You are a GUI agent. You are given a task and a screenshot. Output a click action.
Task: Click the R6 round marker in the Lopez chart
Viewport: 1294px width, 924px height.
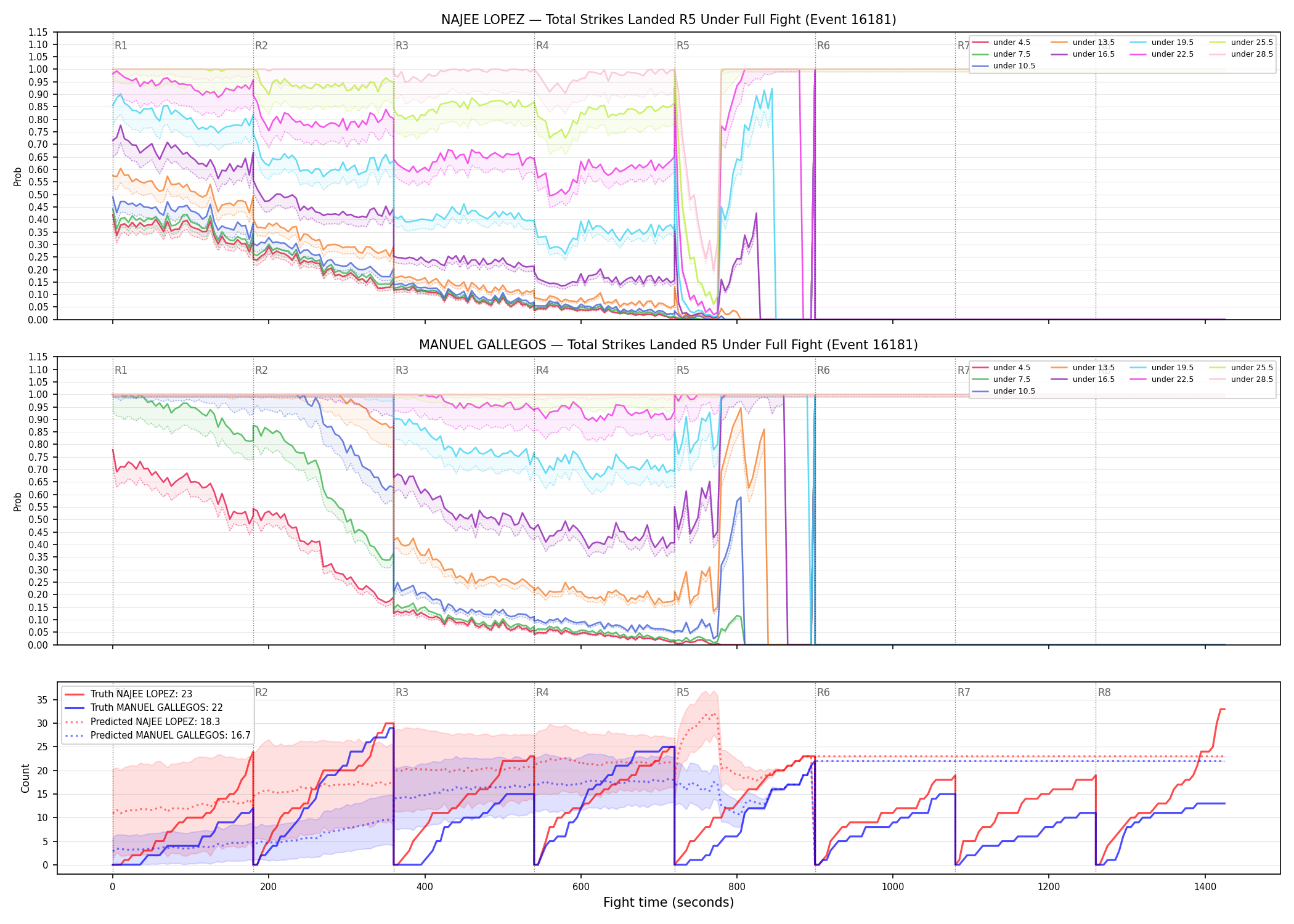pyautogui.click(x=823, y=46)
